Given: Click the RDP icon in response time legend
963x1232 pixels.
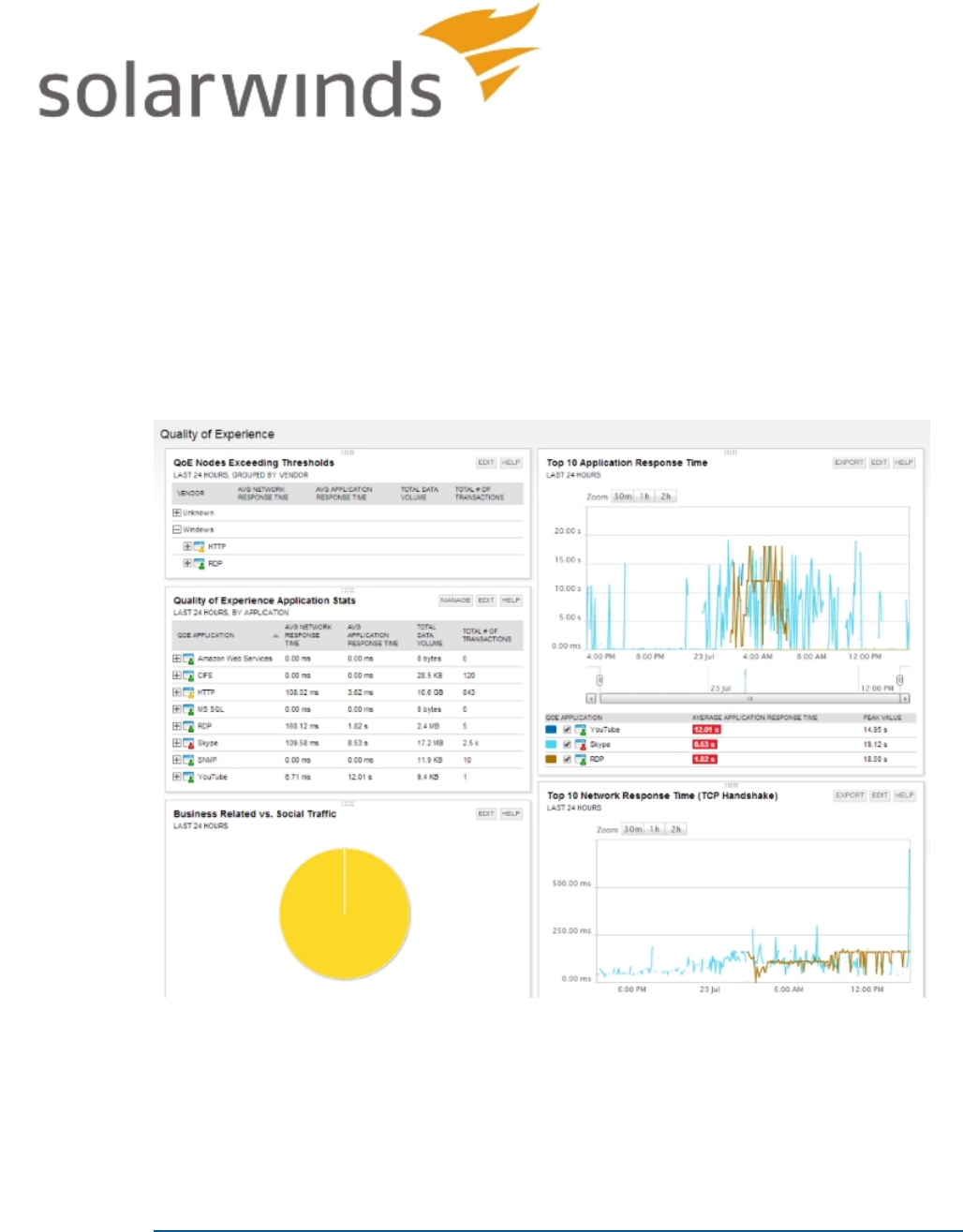Looking at the screenshot, I should tap(581, 759).
